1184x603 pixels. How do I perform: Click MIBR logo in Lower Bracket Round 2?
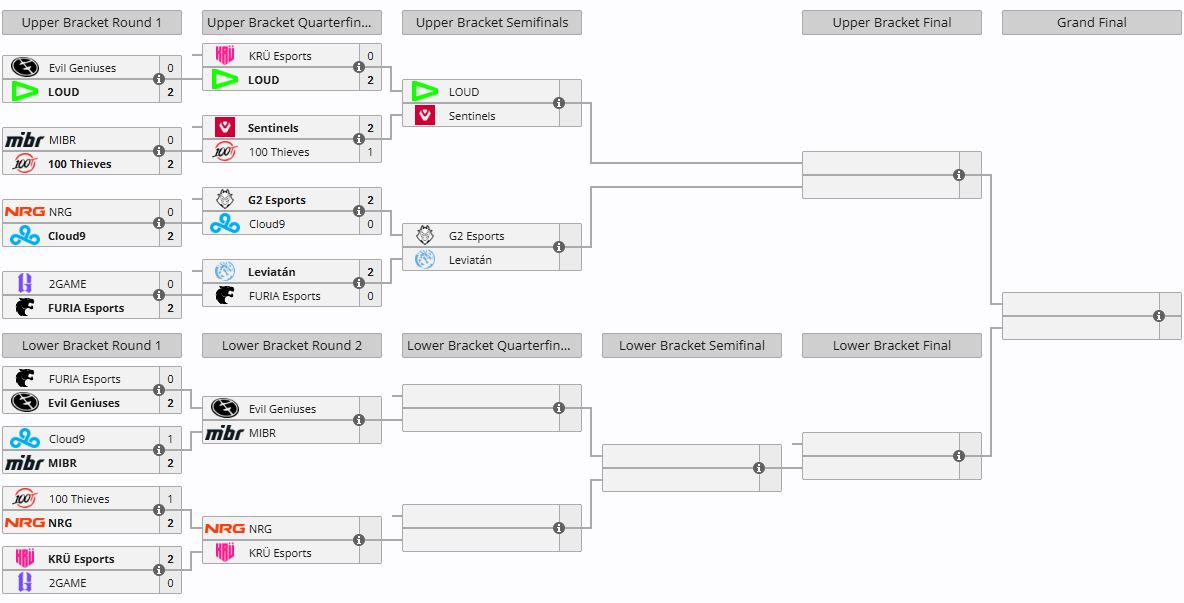pyautogui.click(x=225, y=433)
